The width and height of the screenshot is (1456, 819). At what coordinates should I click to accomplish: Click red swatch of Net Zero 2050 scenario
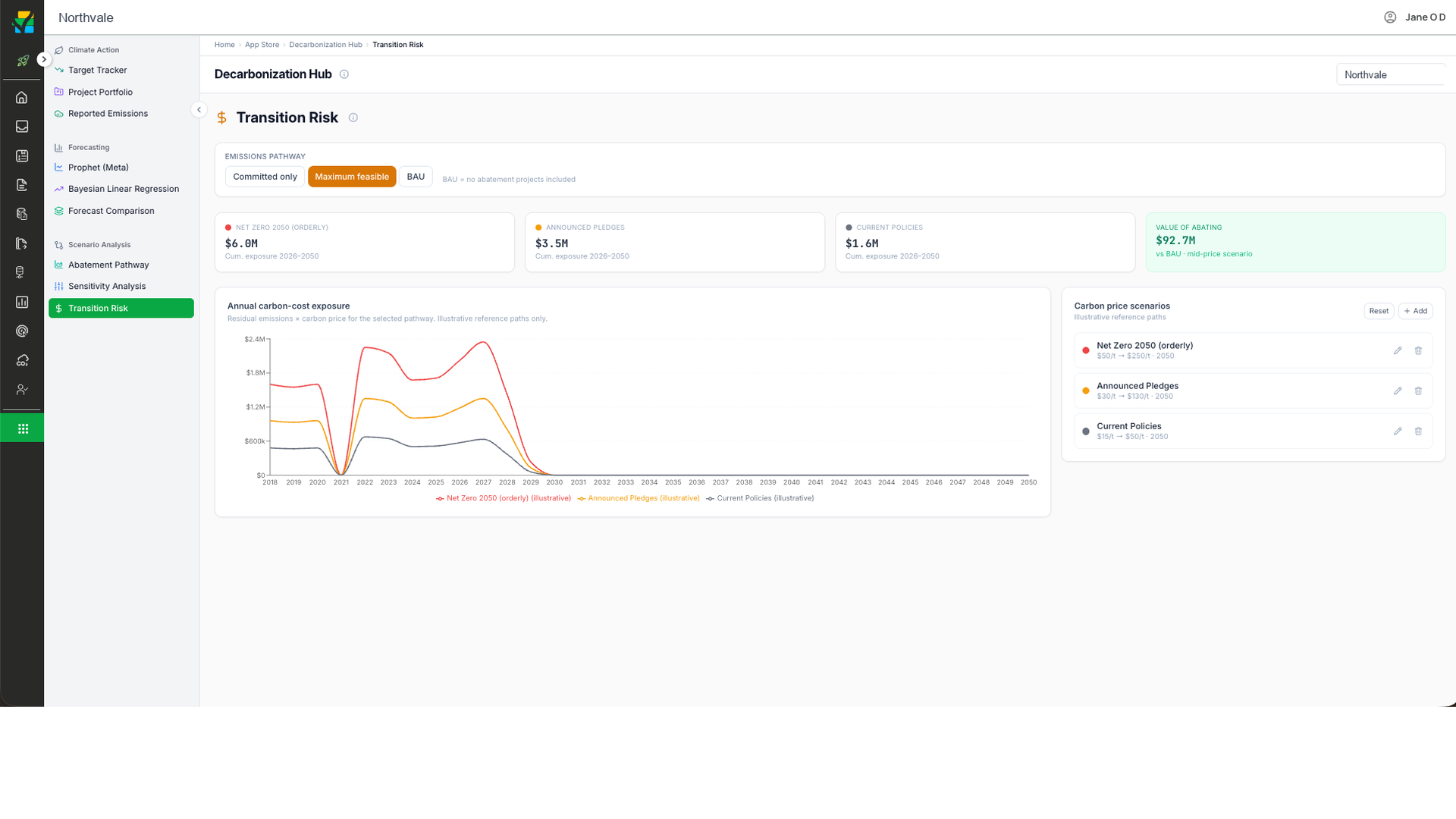(x=1086, y=350)
